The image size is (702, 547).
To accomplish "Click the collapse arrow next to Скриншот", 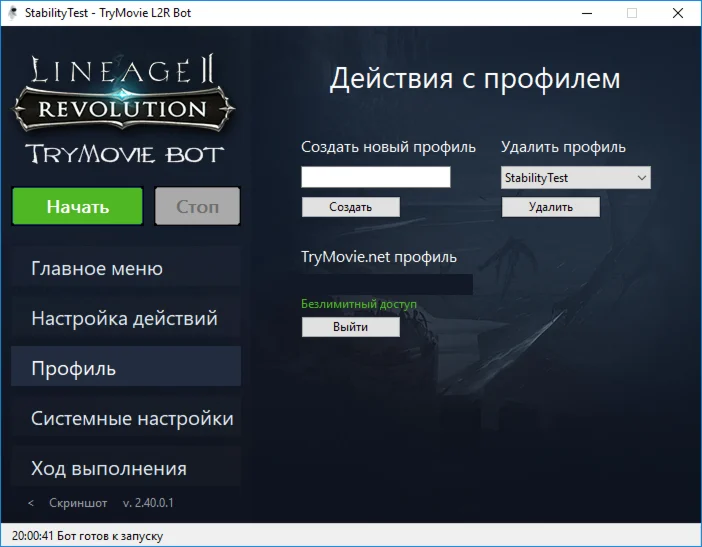I will coord(31,503).
